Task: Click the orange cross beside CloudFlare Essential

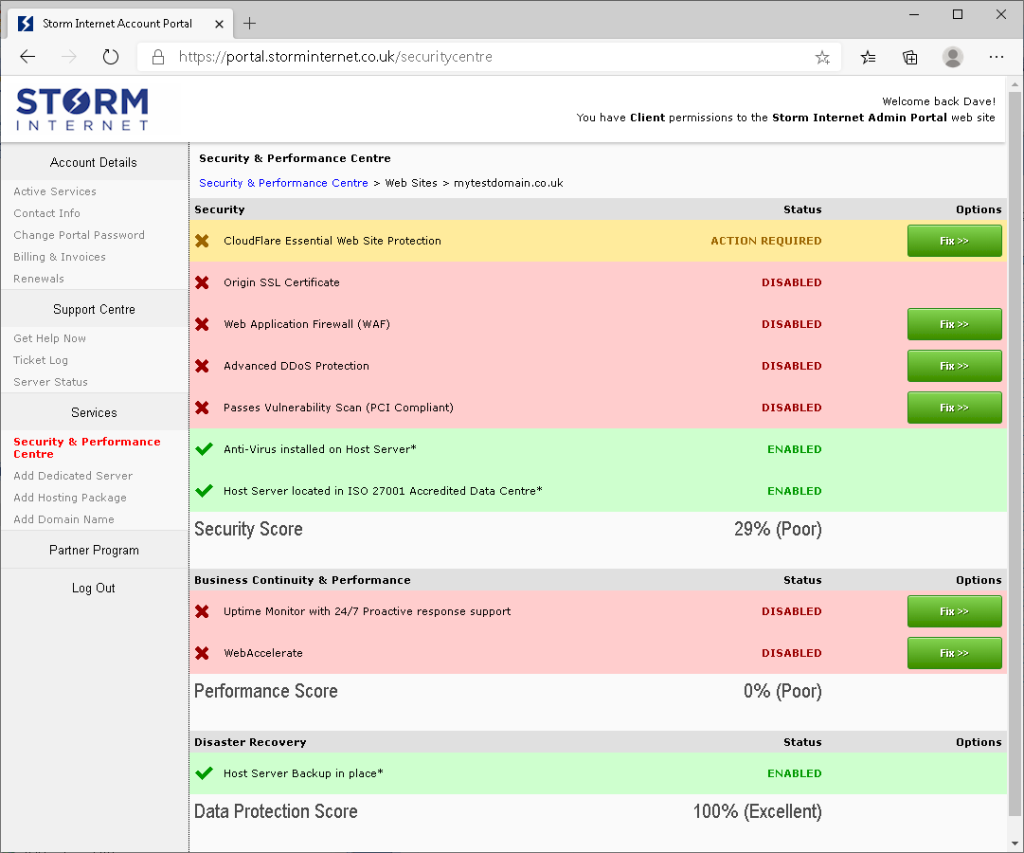Action: point(202,241)
